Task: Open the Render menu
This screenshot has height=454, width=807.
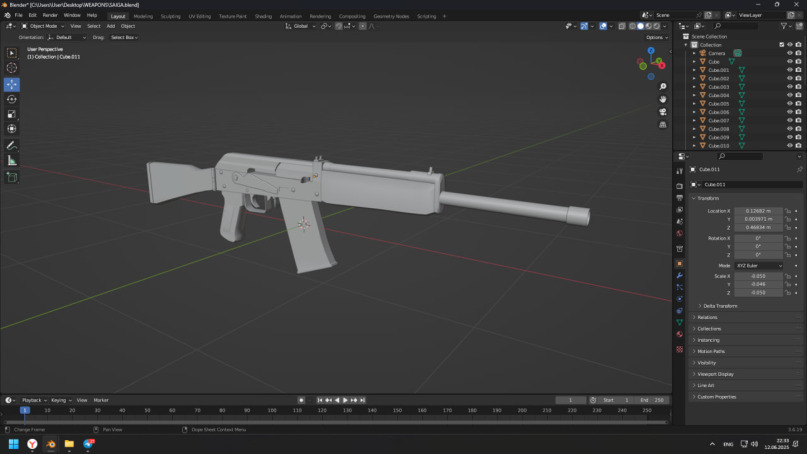Action: click(x=50, y=15)
